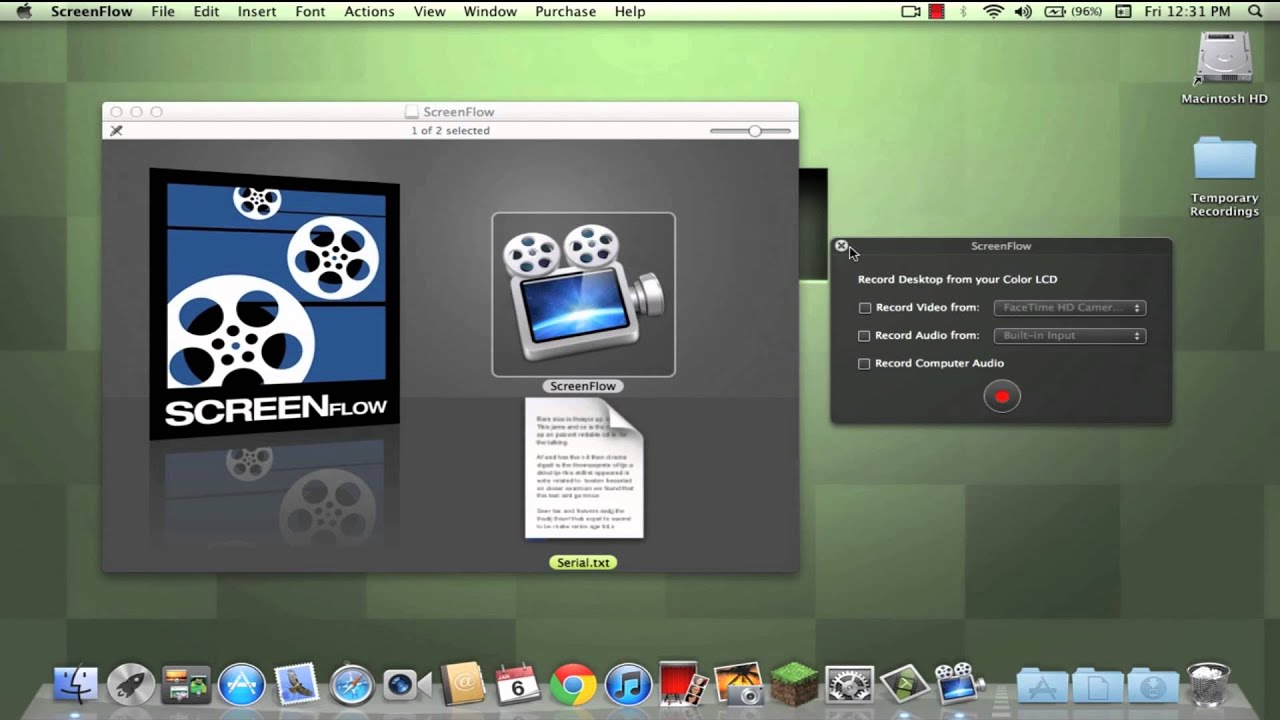This screenshot has width=1280, height=720.
Task: Open the Downloads folder stack in Dock
Action: tap(1152, 685)
